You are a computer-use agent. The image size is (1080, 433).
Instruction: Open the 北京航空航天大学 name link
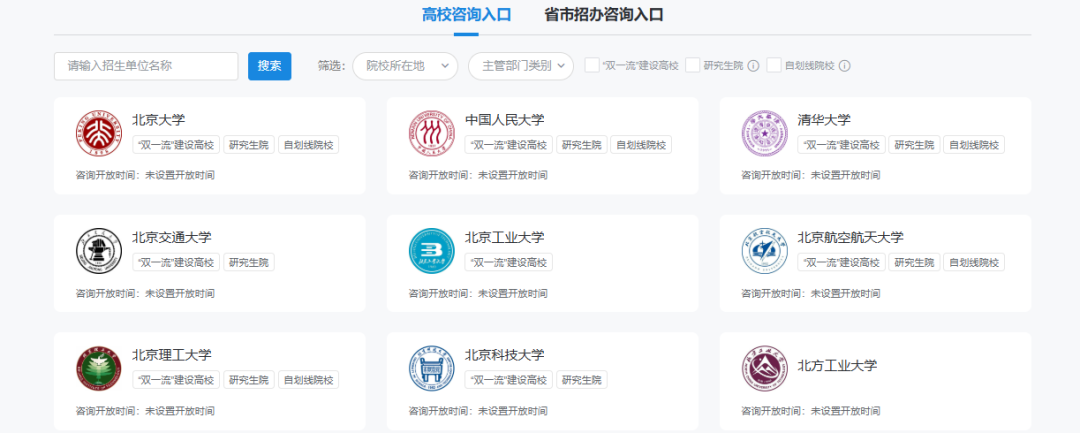[851, 237]
